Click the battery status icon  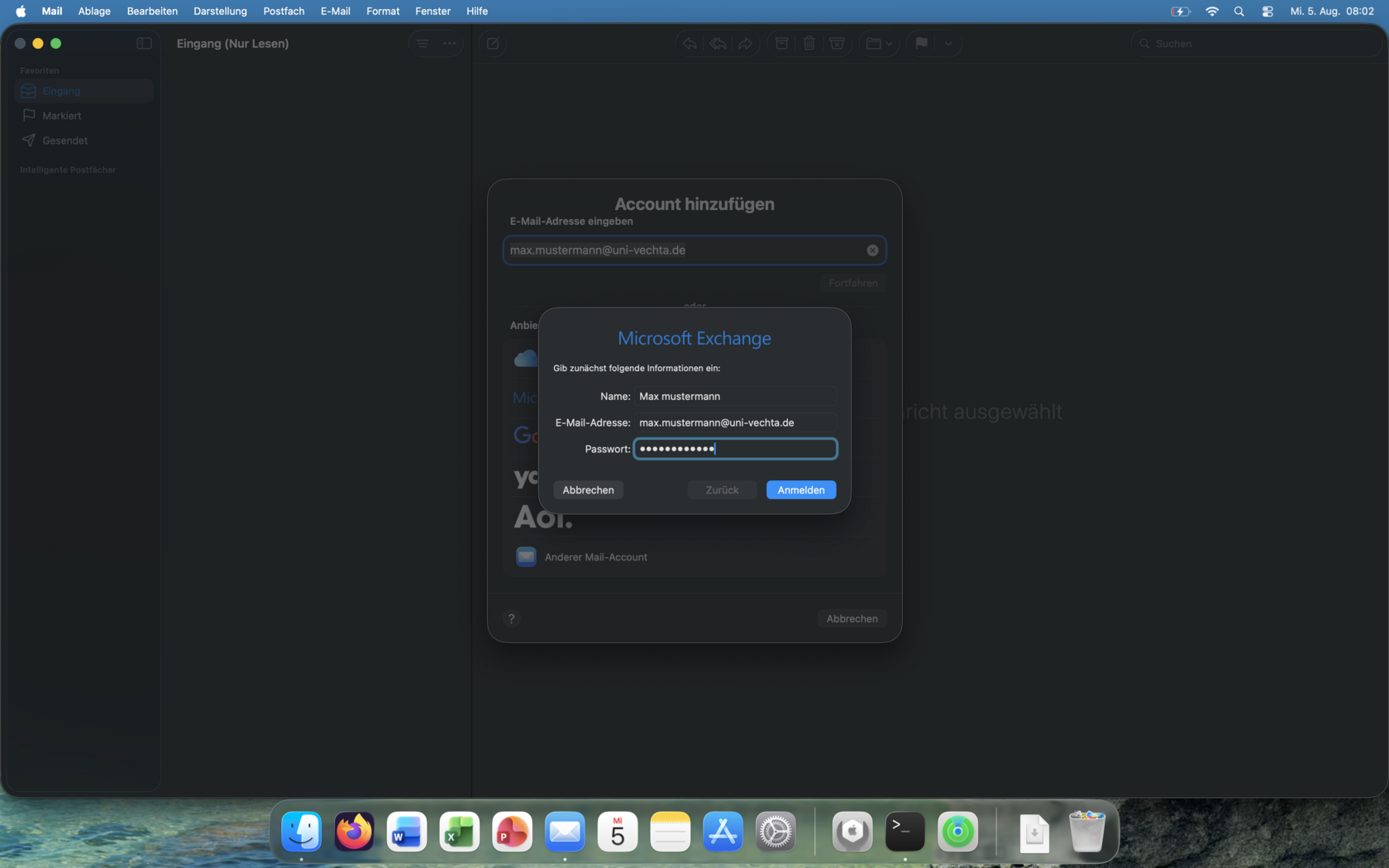[x=1181, y=12]
